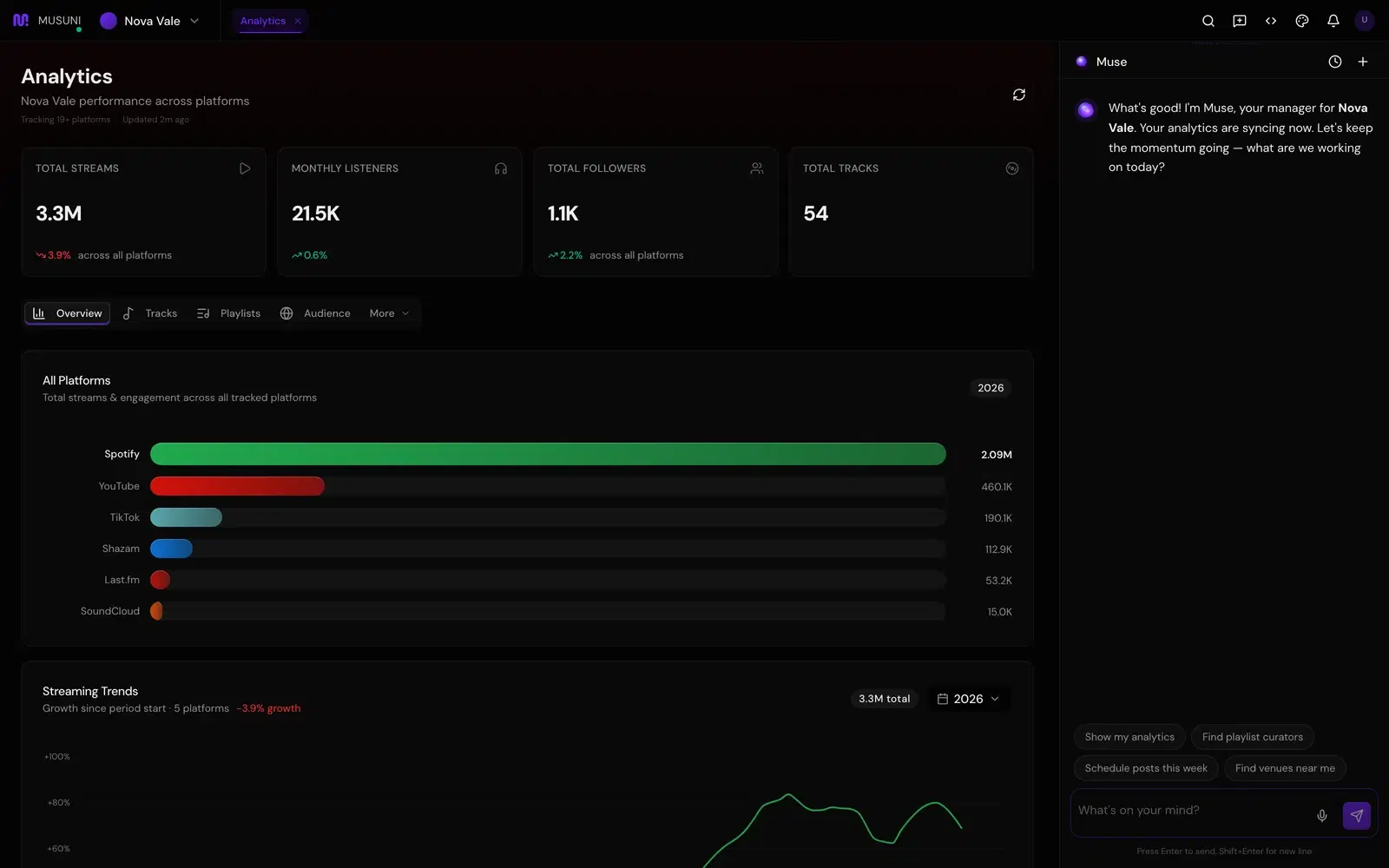Switch to the Playlists tab
The width and height of the screenshot is (1389, 868).
pos(228,313)
